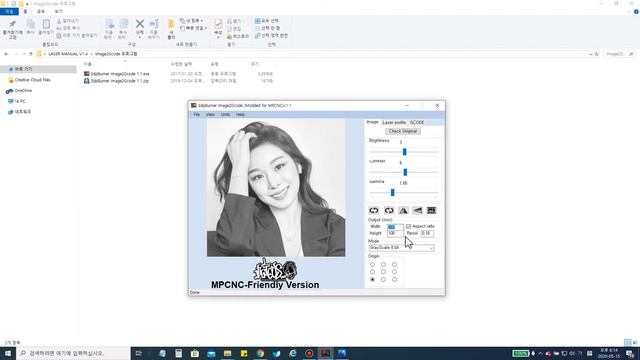Click the Explorer back navigation arrow

(6, 54)
